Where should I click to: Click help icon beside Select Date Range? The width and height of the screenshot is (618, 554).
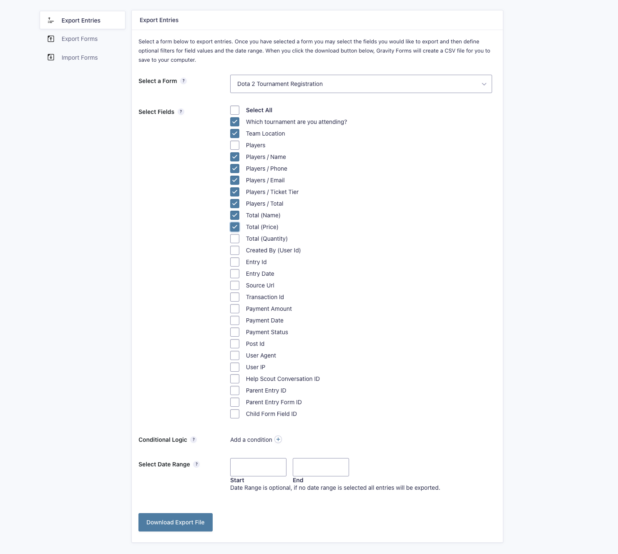click(x=197, y=464)
